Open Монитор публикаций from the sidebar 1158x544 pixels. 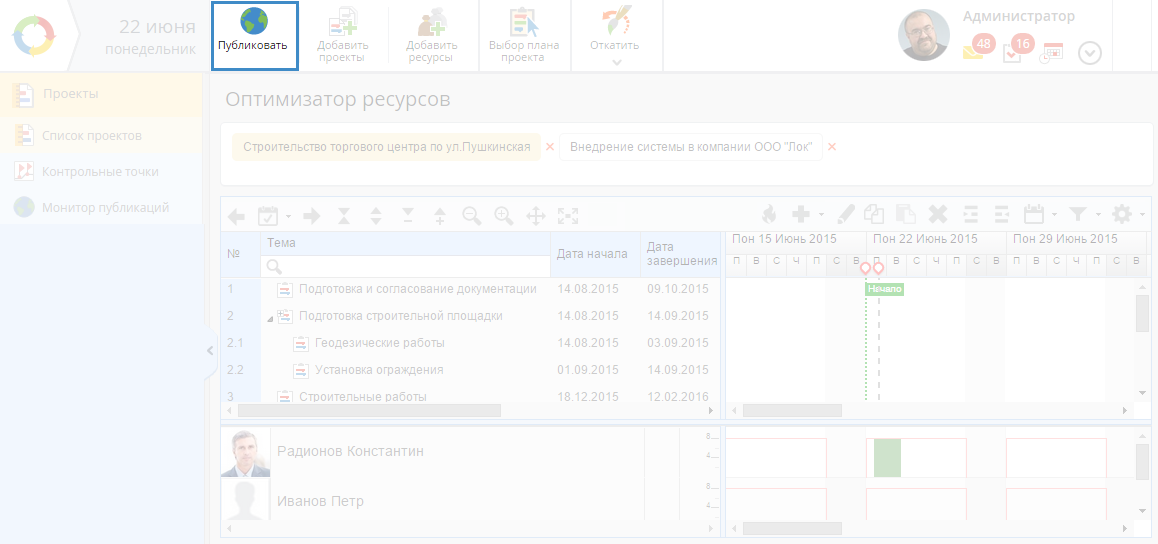[105, 207]
